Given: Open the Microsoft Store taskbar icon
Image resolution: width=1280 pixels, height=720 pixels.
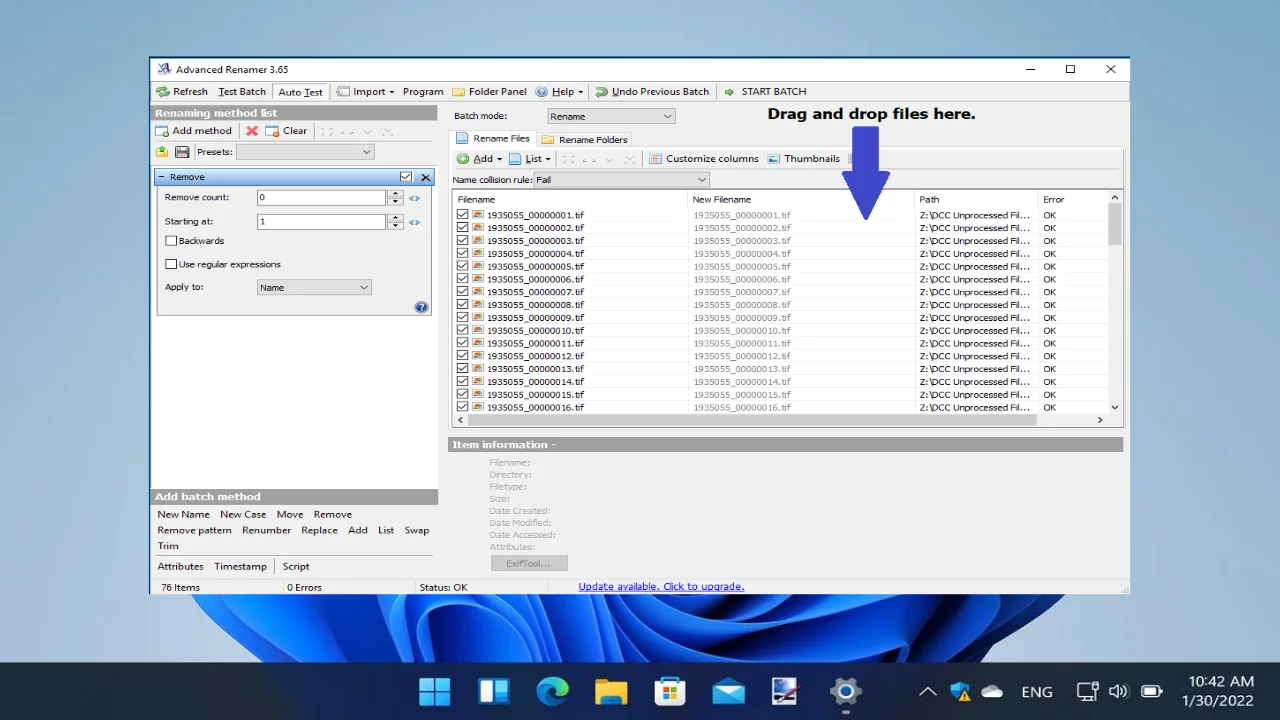Looking at the screenshot, I should pyautogui.click(x=669, y=691).
